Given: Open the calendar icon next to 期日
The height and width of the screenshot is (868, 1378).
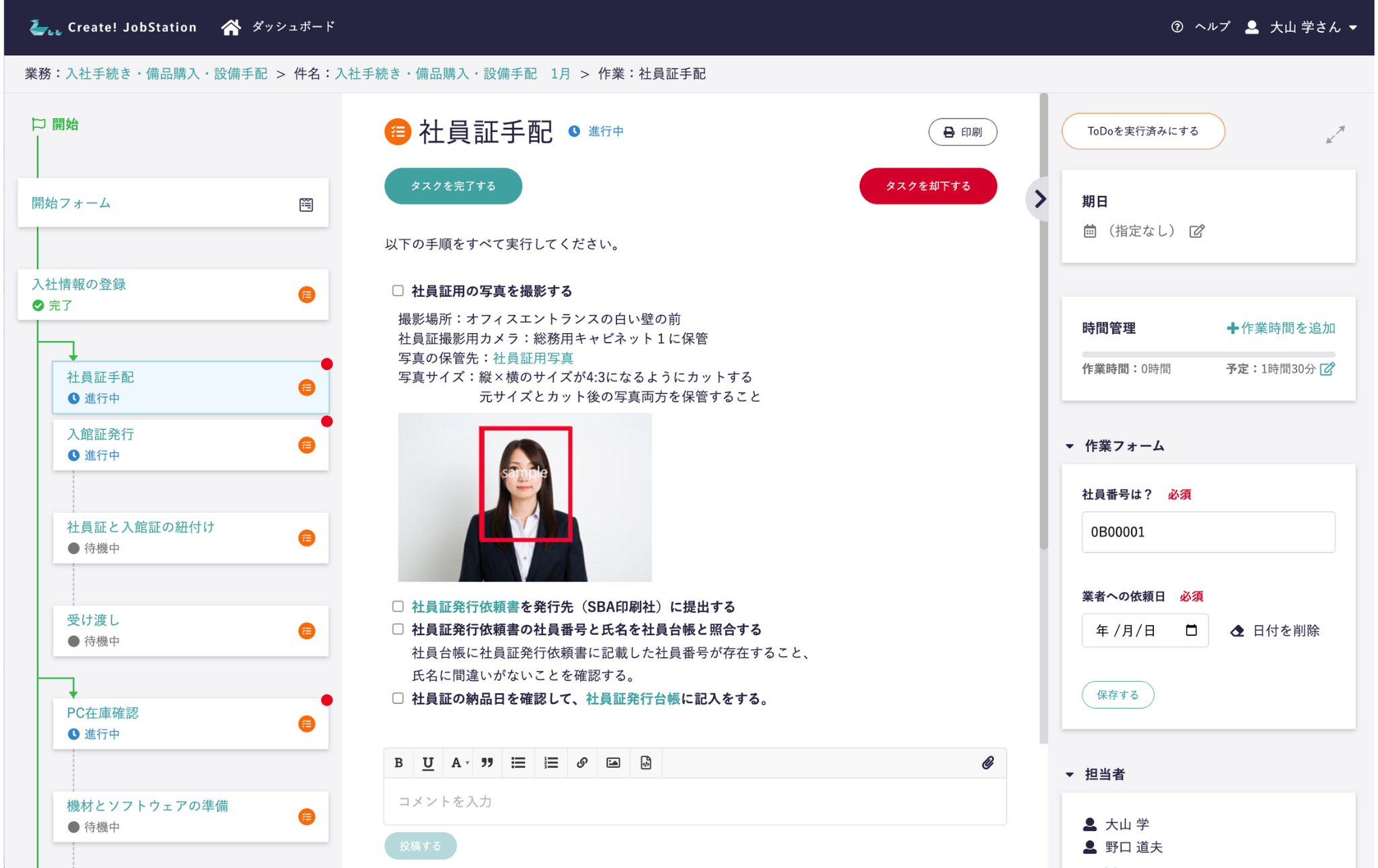Looking at the screenshot, I should click(1090, 231).
